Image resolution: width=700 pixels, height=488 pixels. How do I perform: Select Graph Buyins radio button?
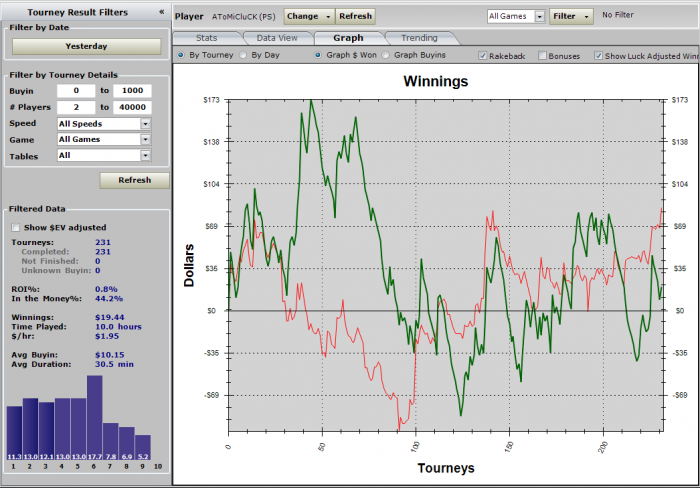click(386, 55)
